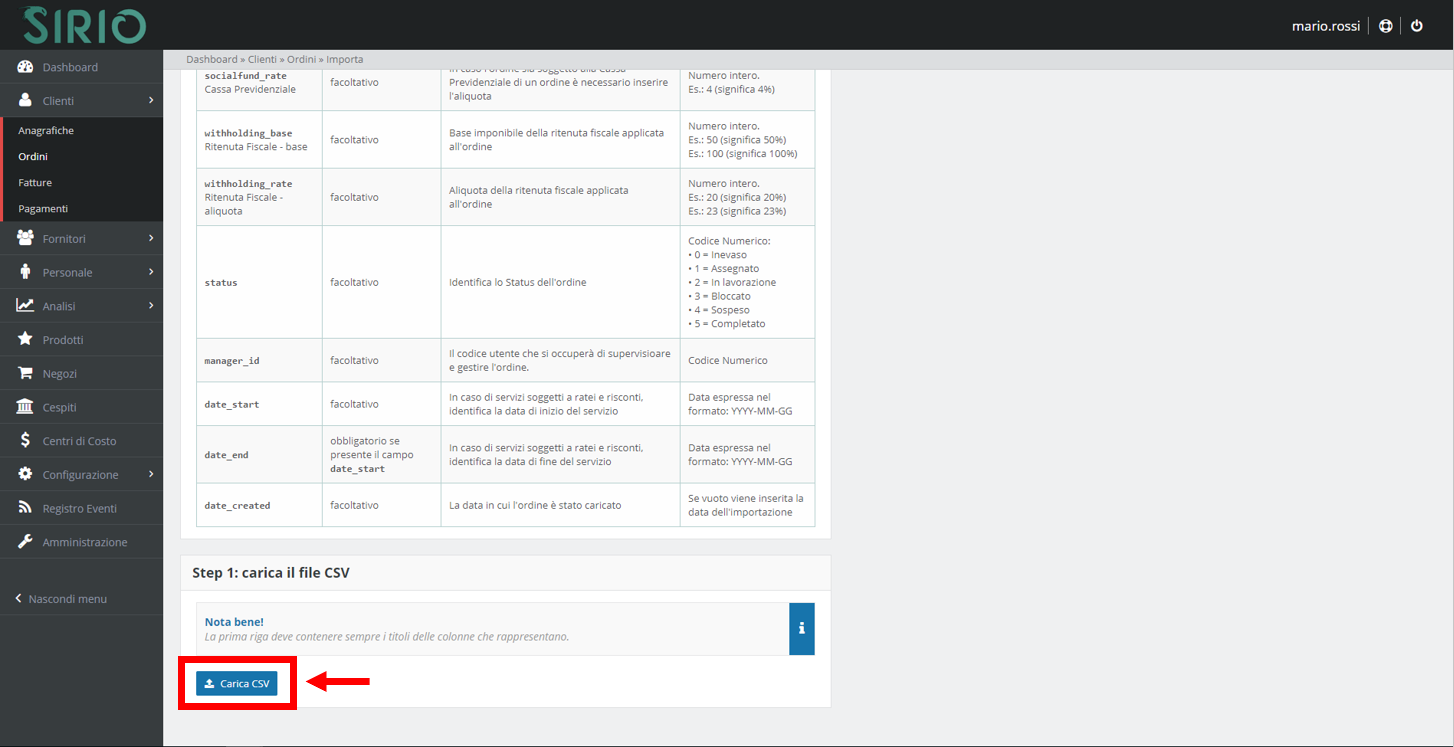Screen dimensions: 1454x747
Task: Click the Cespiti bank building icon
Action: [x=25, y=407]
